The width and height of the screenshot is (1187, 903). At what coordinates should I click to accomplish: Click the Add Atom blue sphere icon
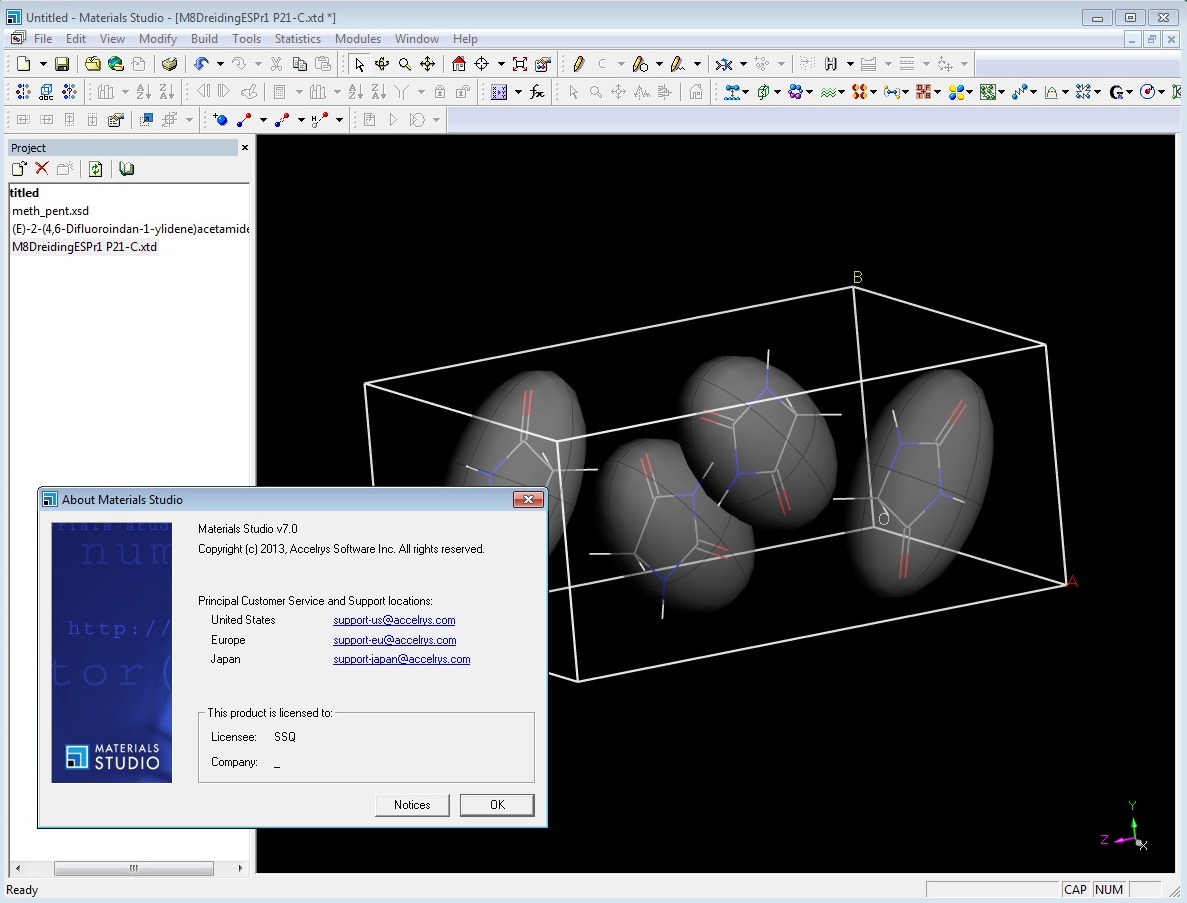[x=220, y=120]
